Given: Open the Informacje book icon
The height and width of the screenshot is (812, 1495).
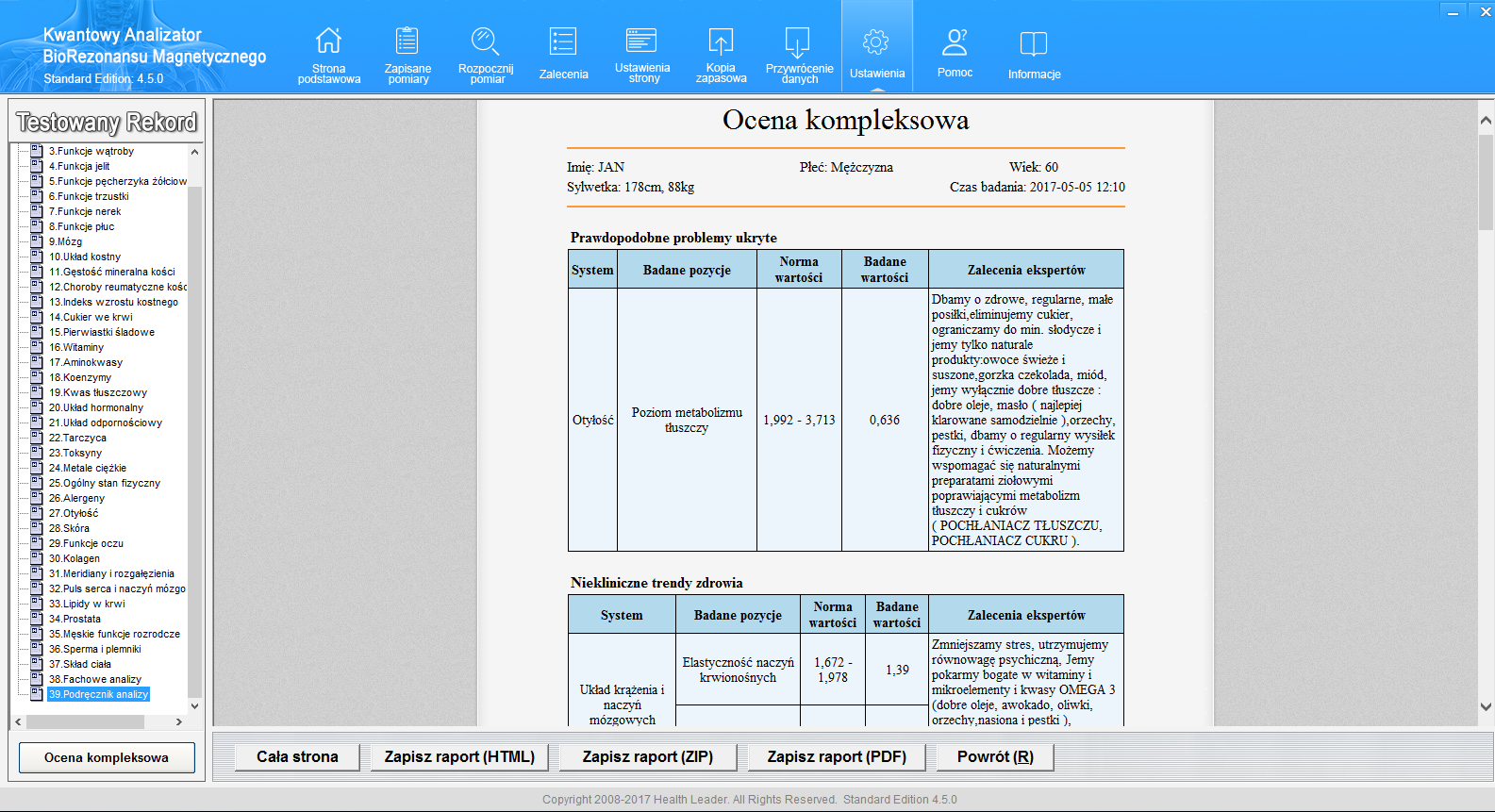Looking at the screenshot, I should coord(1034,55).
